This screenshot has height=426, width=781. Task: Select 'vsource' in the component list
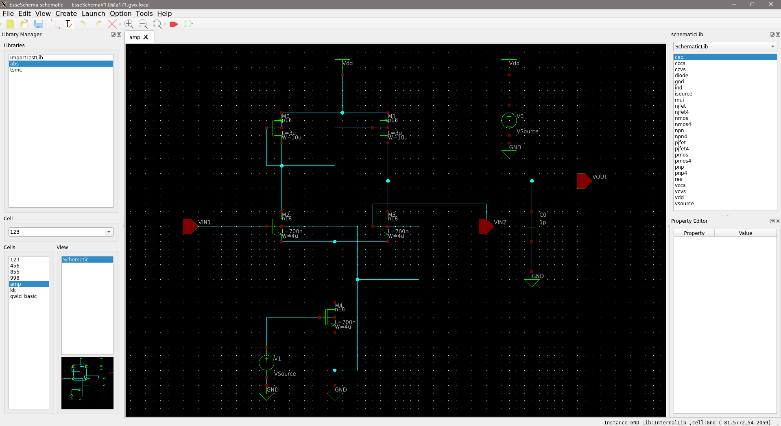point(685,203)
